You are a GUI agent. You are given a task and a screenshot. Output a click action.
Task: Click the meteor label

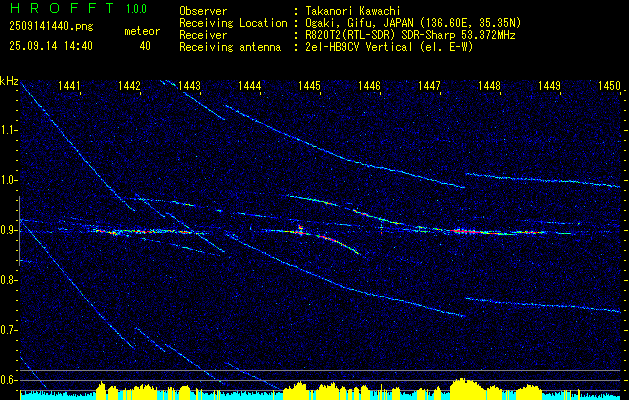pyautogui.click(x=142, y=31)
